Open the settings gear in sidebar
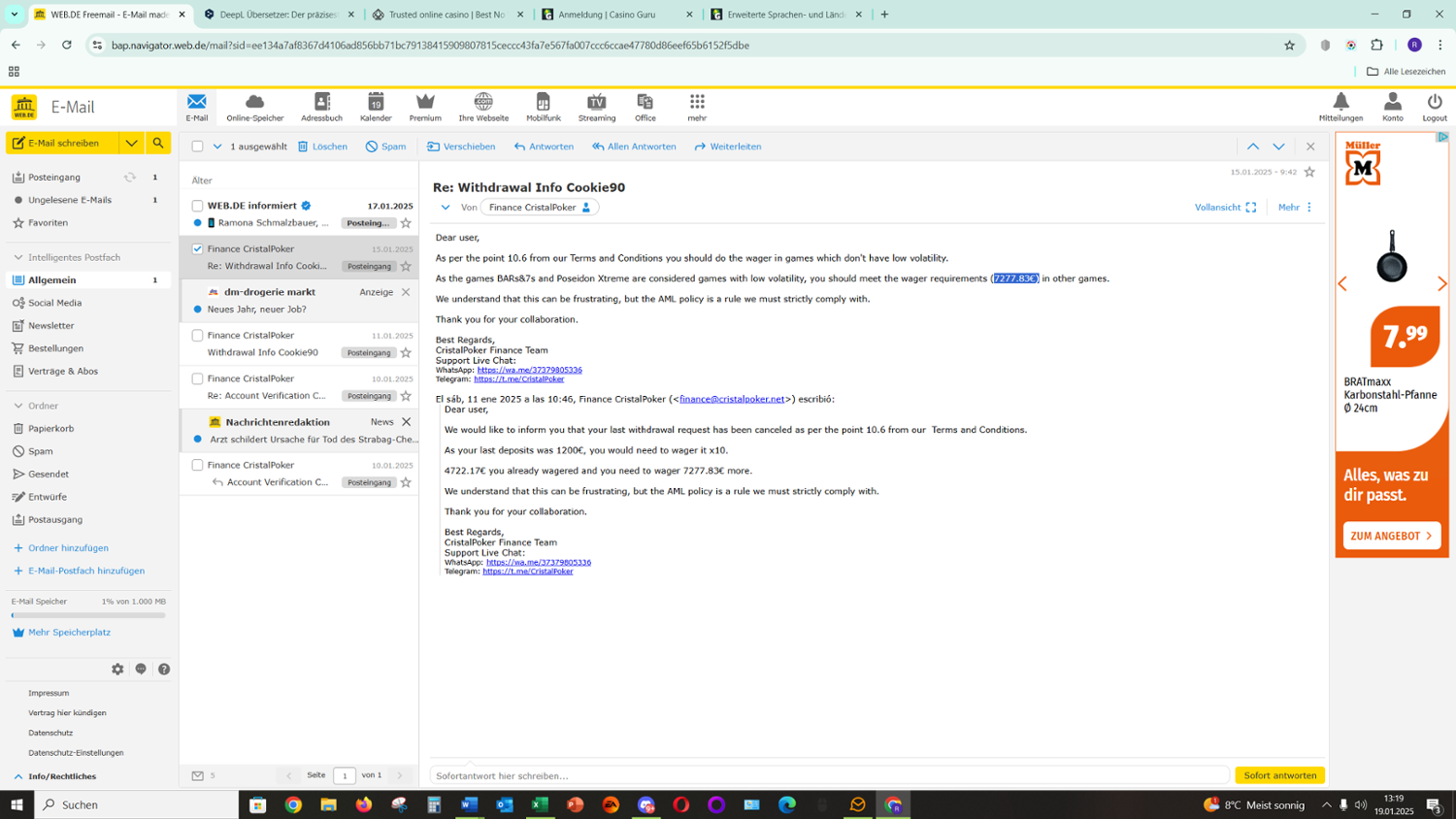This screenshot has width=1456, height=819. 117,670
